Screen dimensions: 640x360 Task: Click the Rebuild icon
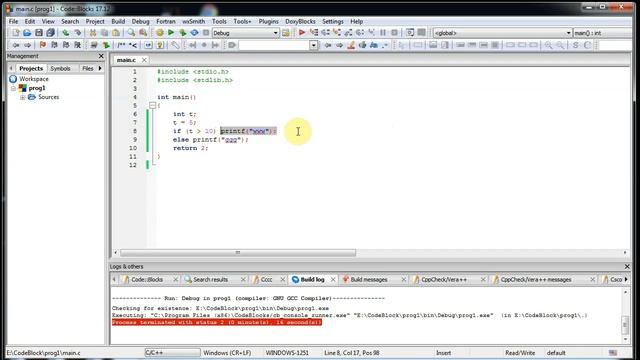click(194, 33)
